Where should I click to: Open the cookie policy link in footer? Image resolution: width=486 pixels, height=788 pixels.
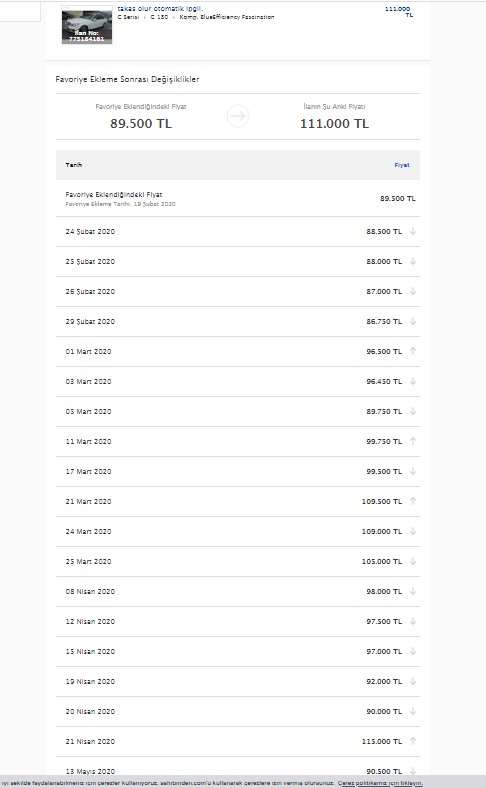[x=379, y=783]
